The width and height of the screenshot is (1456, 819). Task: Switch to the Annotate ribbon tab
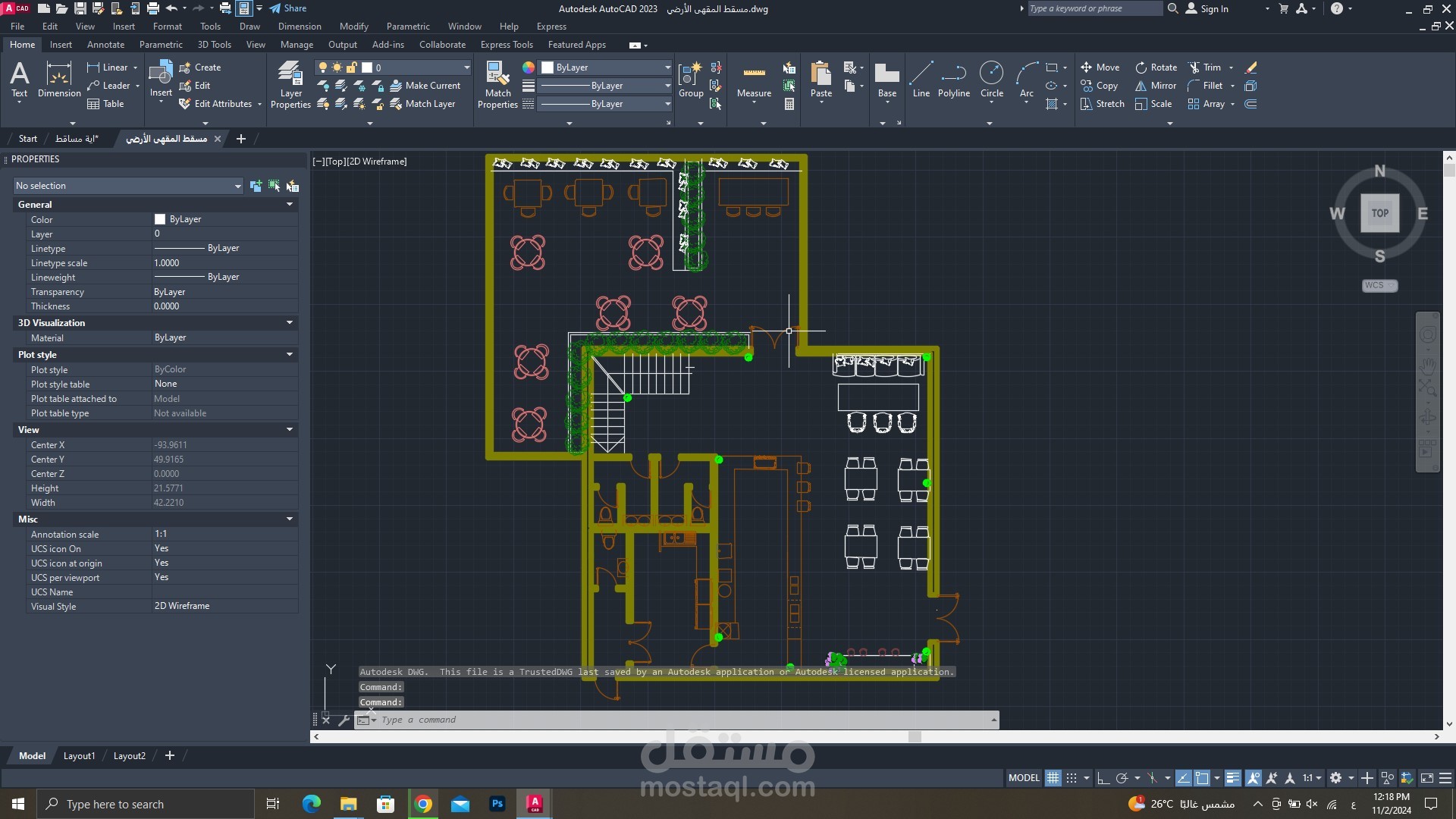point(105,45)
